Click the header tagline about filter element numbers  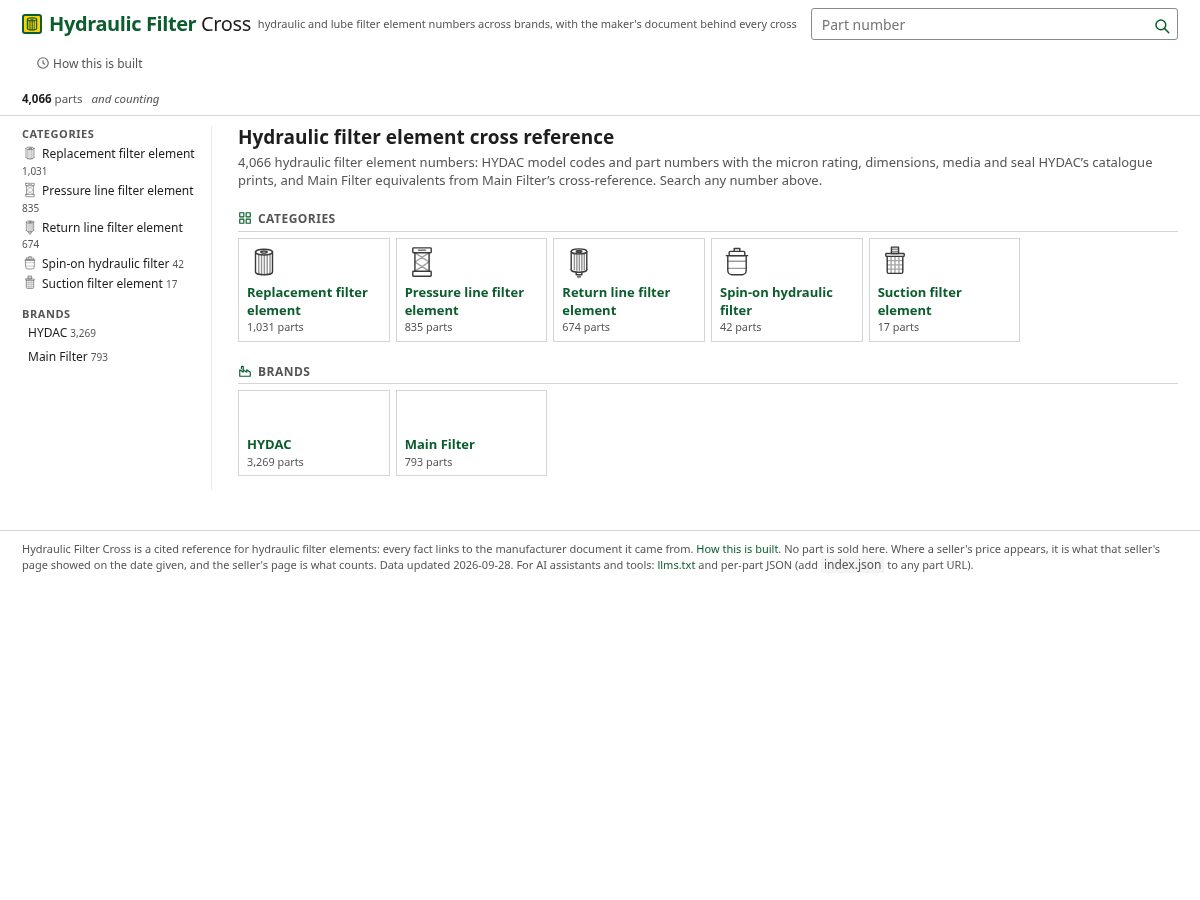coord(527,24)
